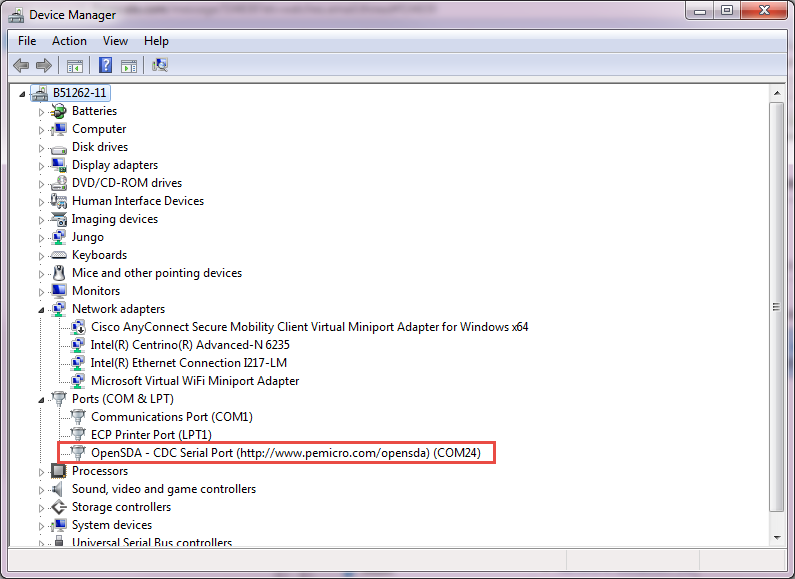Click the System devices icon
This screenshot has width=795, height=579.
tap(59, 525)
